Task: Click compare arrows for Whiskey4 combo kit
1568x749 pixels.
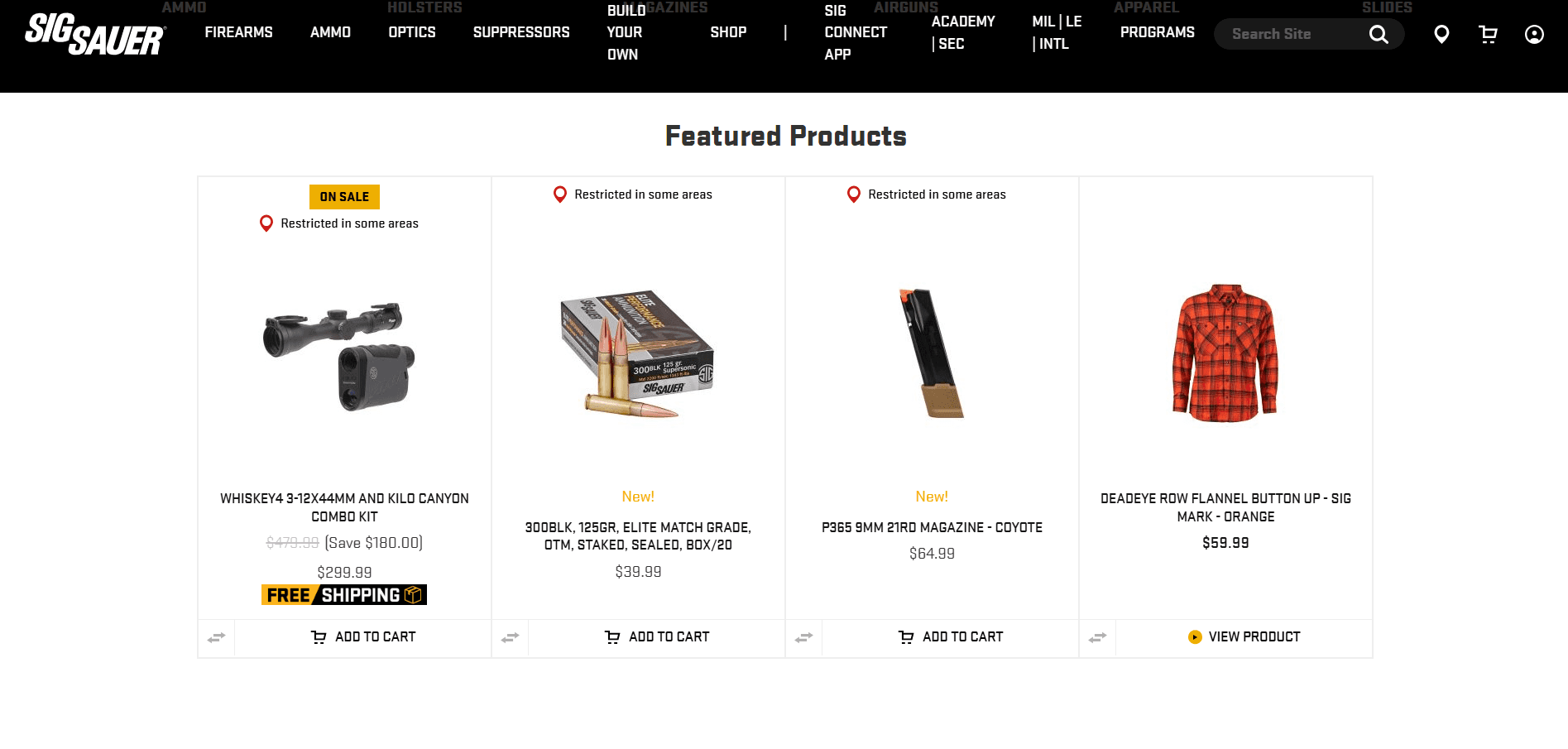Action: point(217,637)
